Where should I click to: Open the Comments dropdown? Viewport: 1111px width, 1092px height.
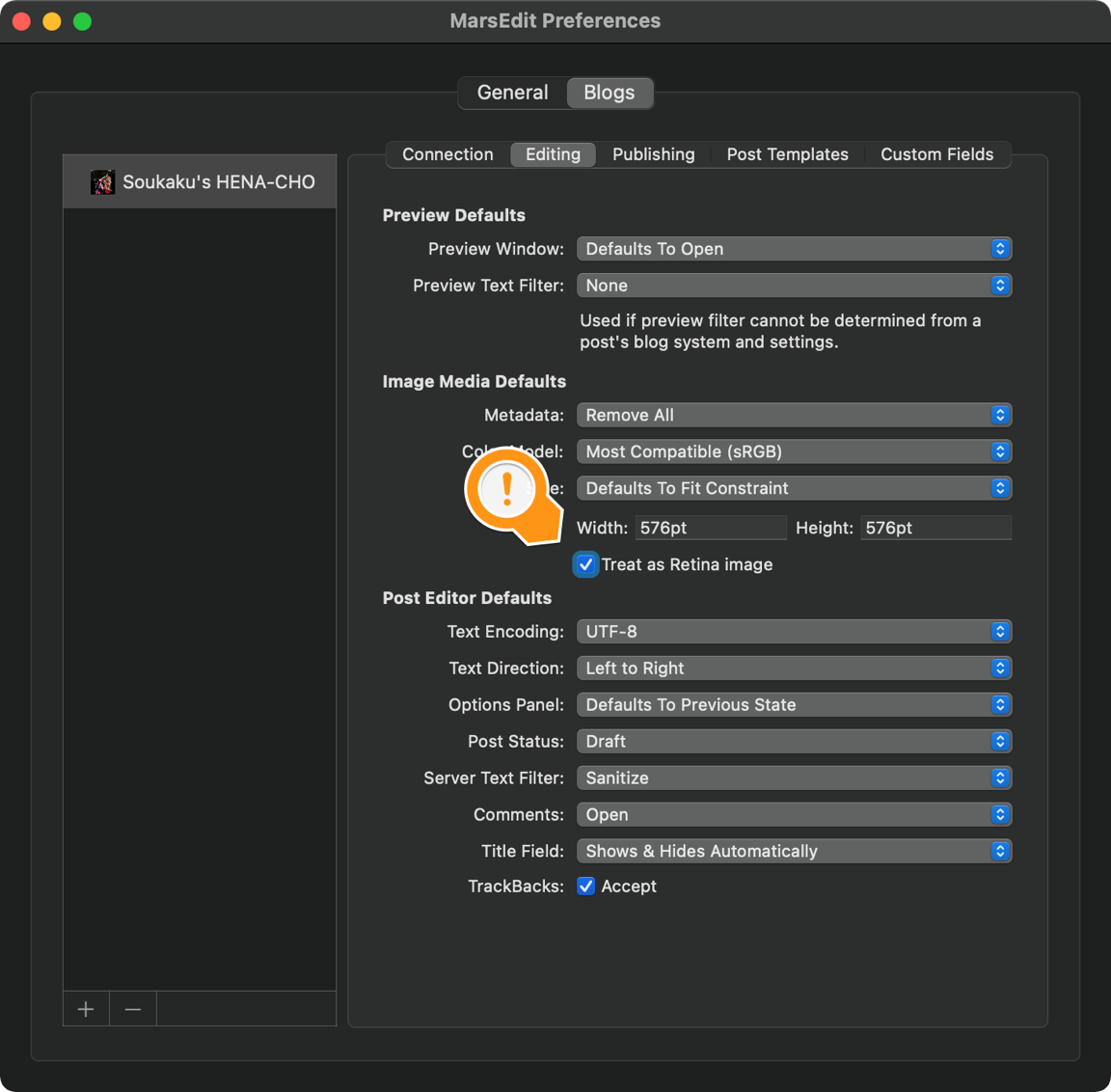click(x=794, y=814)
